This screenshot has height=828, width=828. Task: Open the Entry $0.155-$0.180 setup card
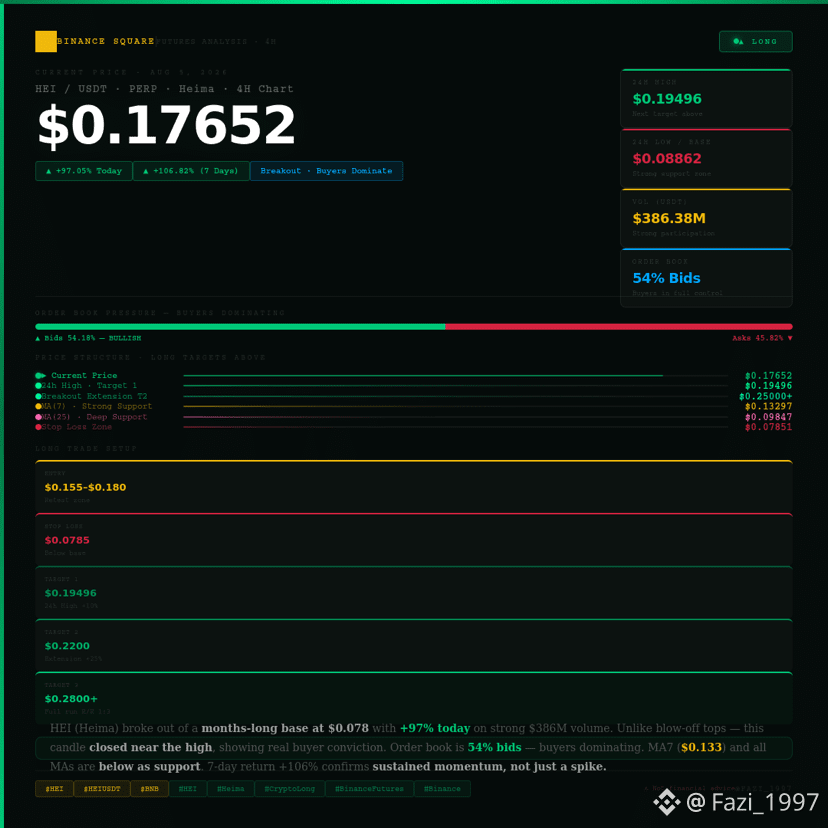(414, 486)
